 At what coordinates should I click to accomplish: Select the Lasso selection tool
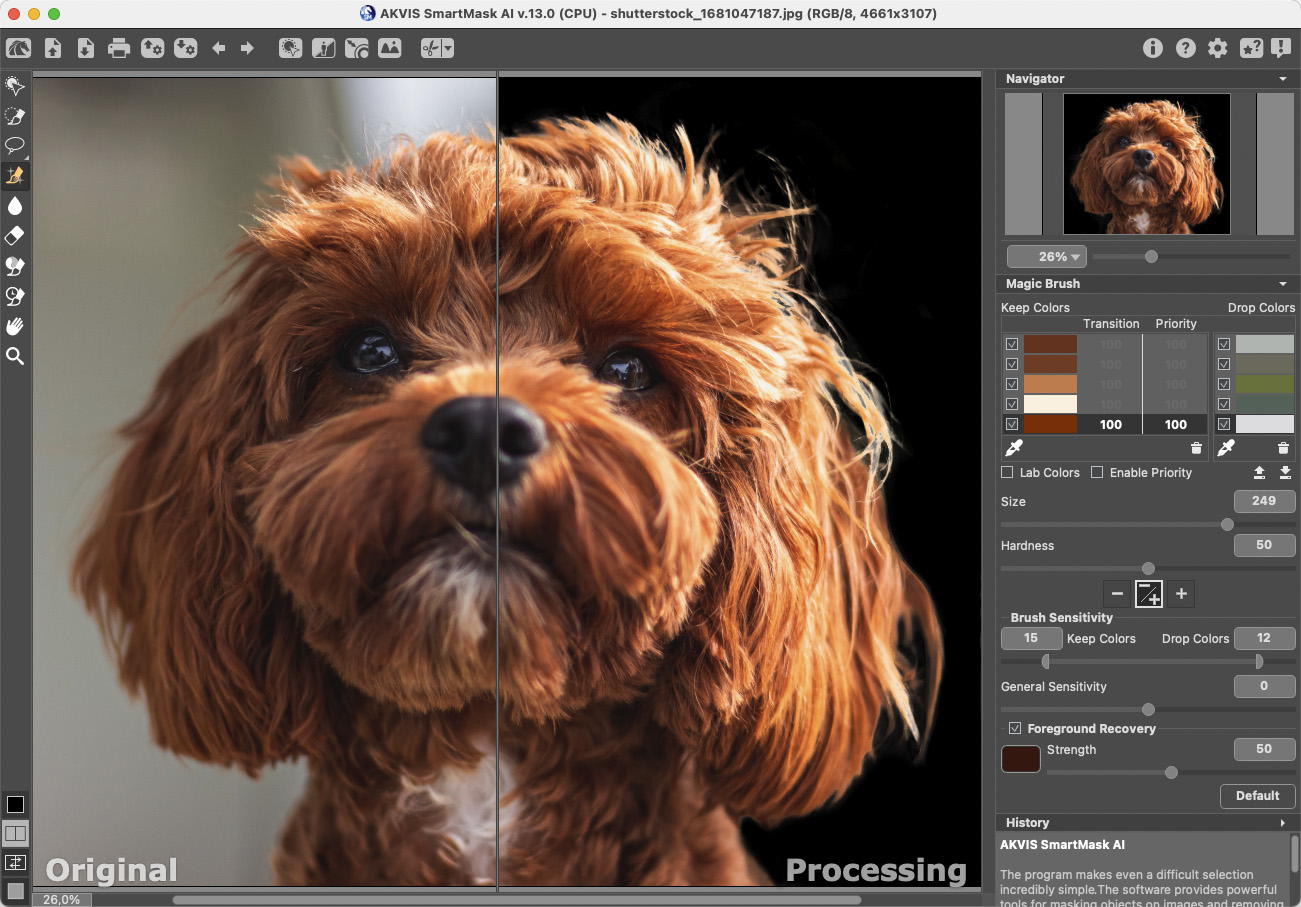[15, 146]
